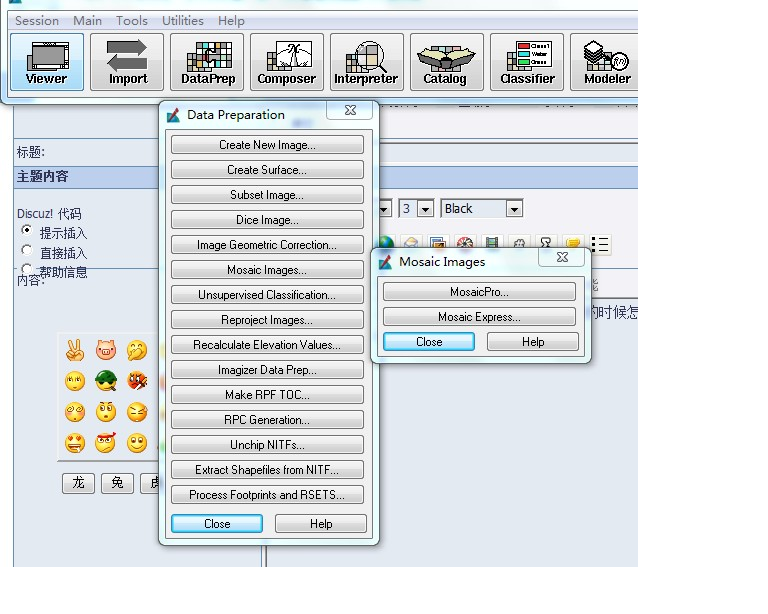Start Unsupervised Classification
The height and width of the screenshot is (614, 768).
click(267, 295)
